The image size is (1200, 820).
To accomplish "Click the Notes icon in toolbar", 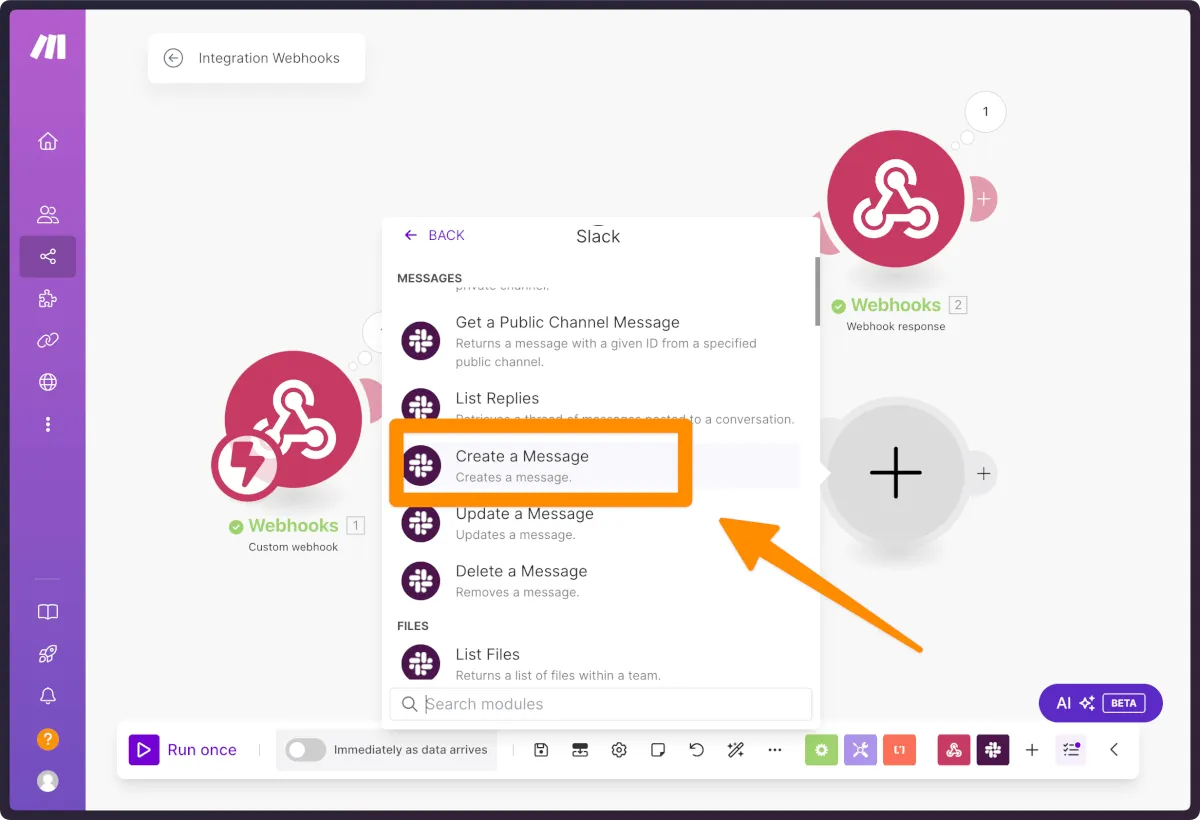I will coord(658,750).
